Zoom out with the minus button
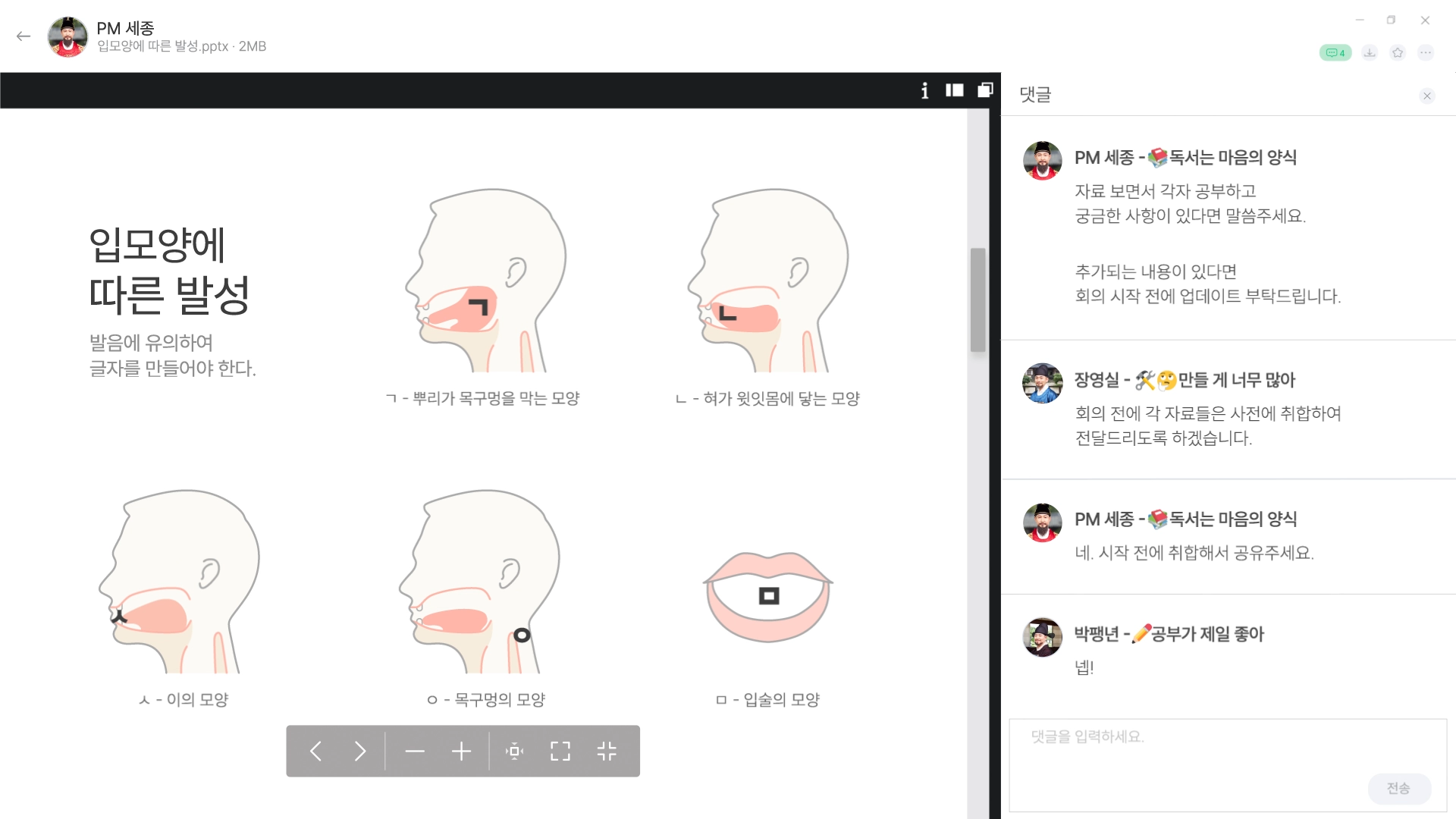Viewport: 1456px width, 819px height. 415,751
